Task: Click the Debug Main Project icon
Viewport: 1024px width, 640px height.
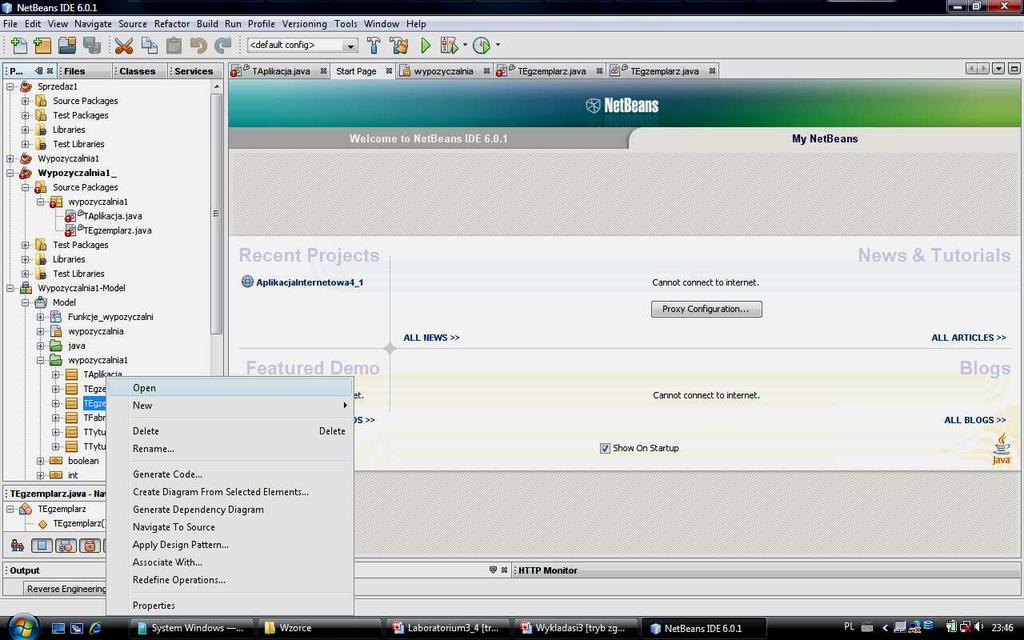Action: pos(449,45)
